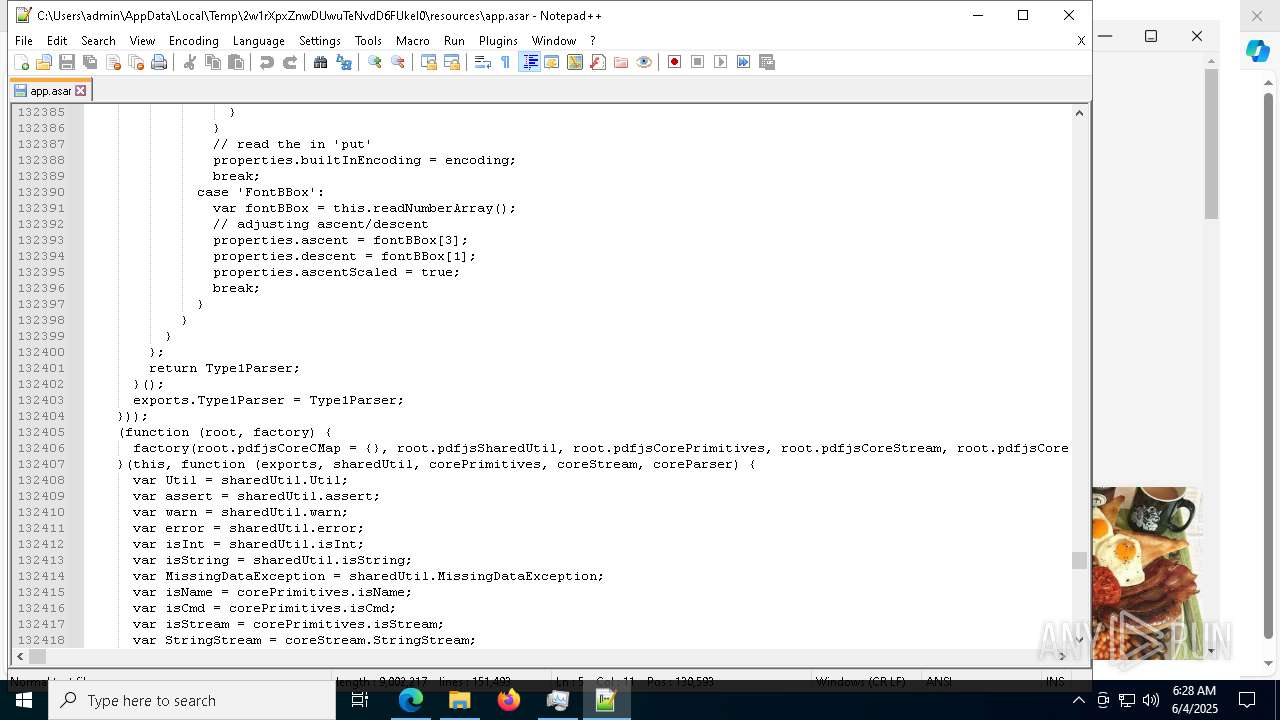This screenshot has width=1280, height=720.
Task: Click the menu bar X to close document
Action: click(1081, 41)
